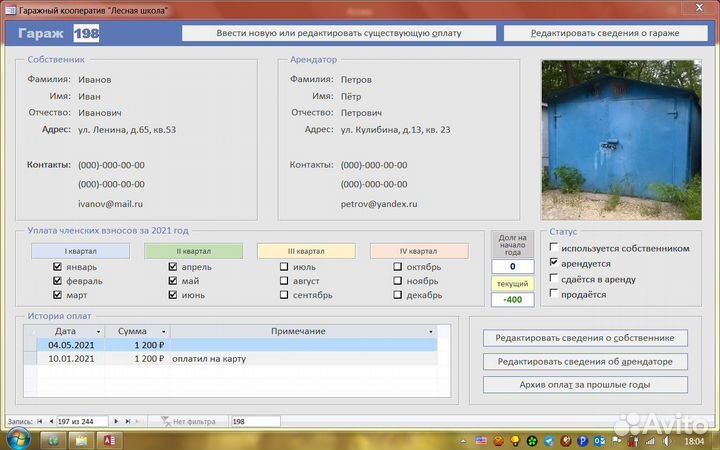The image size is (720, 450).
Task: Open 'Сумма' column filter dropdown
Action: coord(163,331)
